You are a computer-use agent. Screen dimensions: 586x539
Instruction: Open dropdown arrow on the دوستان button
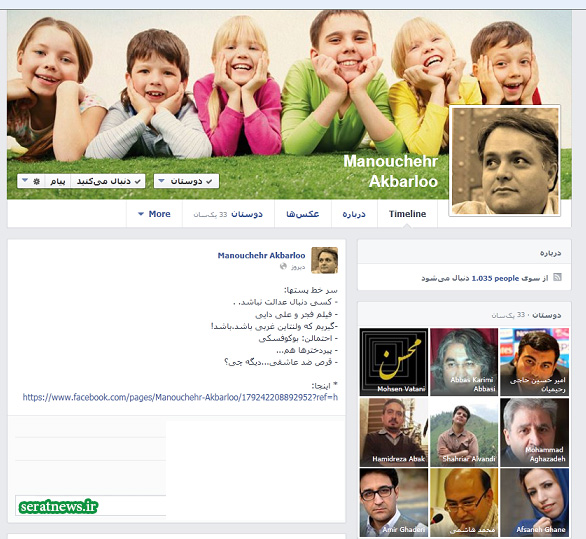(161, 181)
